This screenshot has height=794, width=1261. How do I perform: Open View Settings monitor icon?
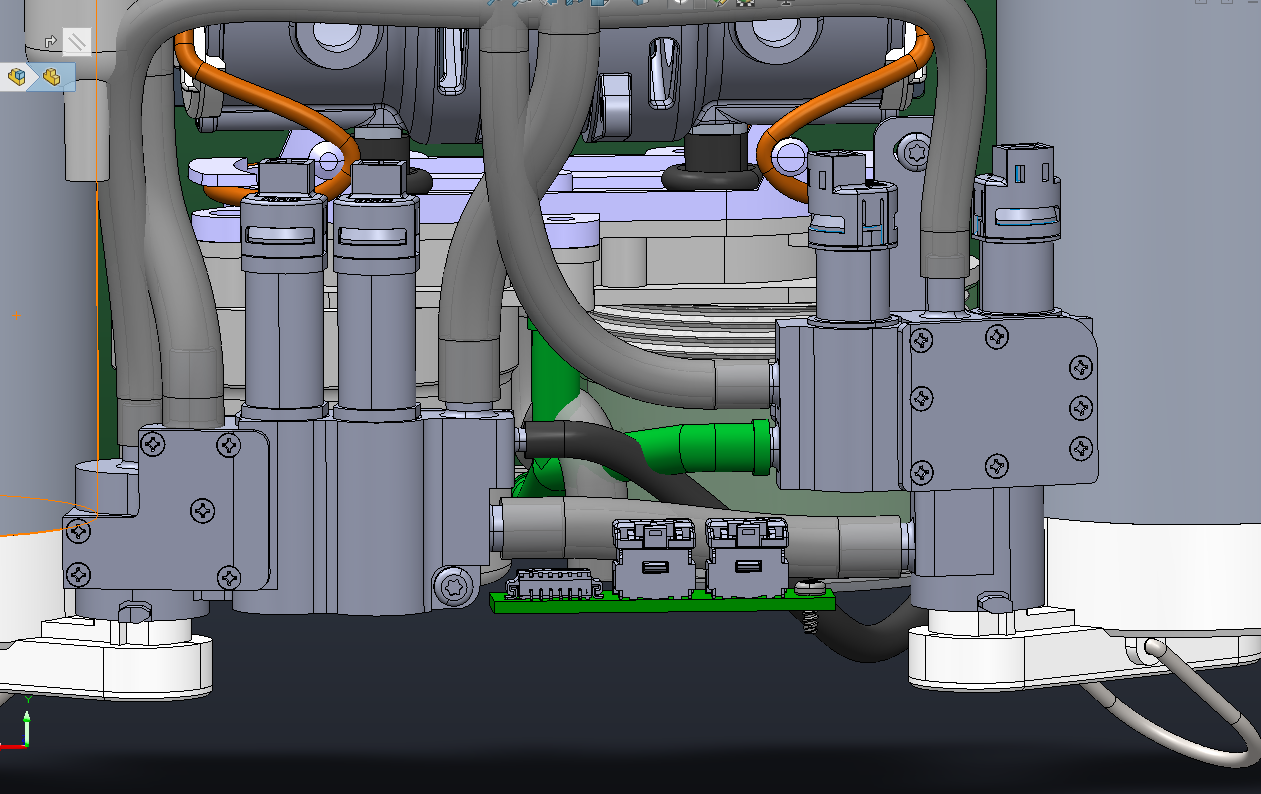coord(785,2)
